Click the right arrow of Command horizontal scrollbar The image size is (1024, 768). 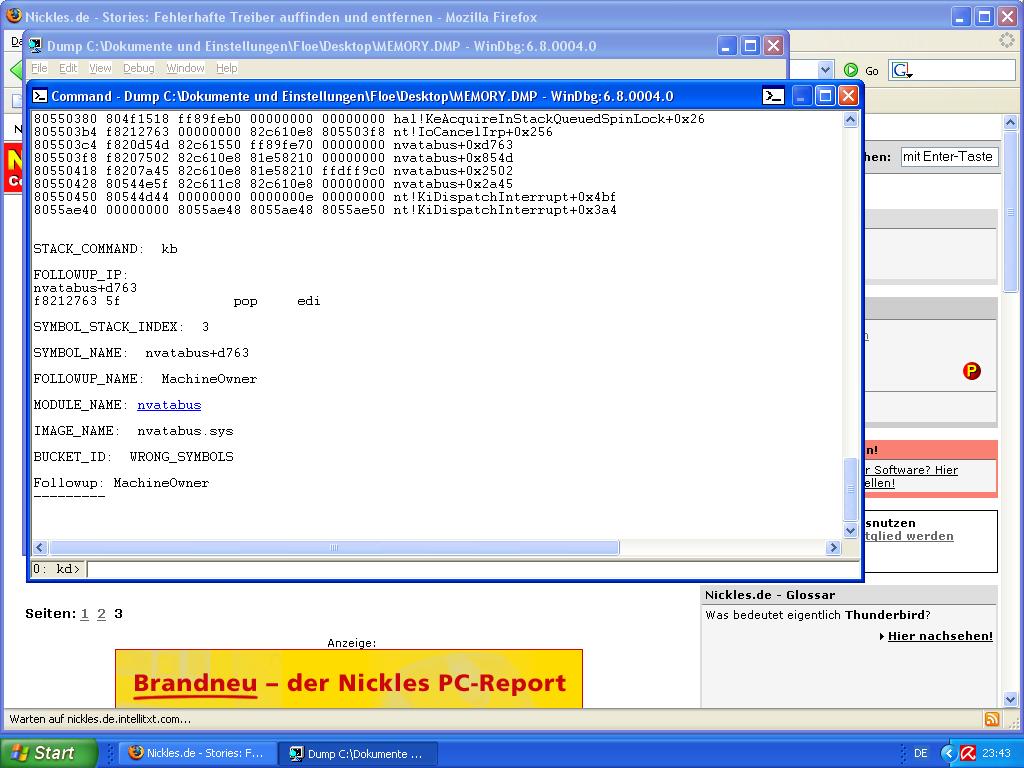pos(833,547)
